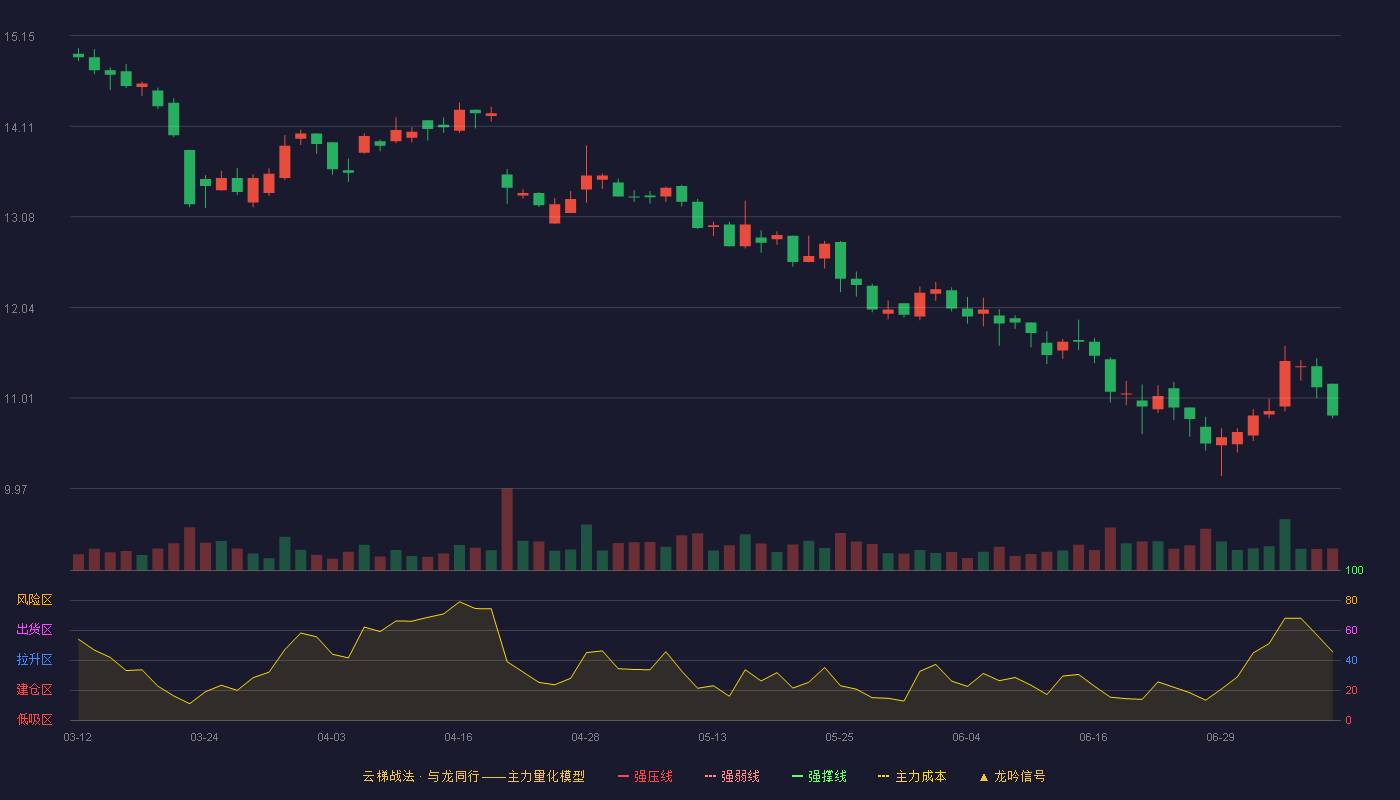Viewport: 1400px width, 800px height.
Task: Toggle the 龙吟信号 triangle legend item
Action: pyautogui.click(x=1011, y=776)
